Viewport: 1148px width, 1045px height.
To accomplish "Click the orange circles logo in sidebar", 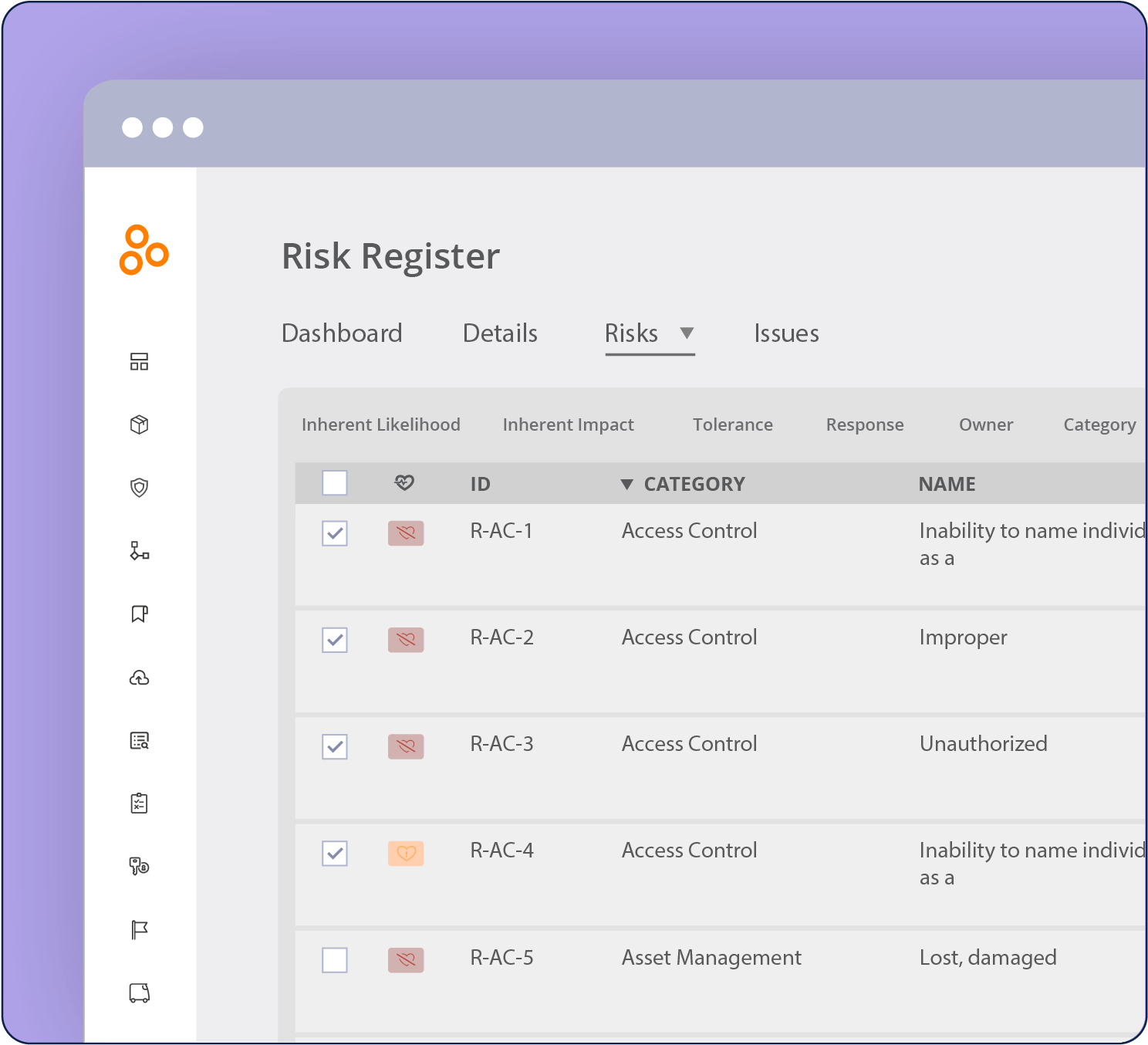I will 143,250.
